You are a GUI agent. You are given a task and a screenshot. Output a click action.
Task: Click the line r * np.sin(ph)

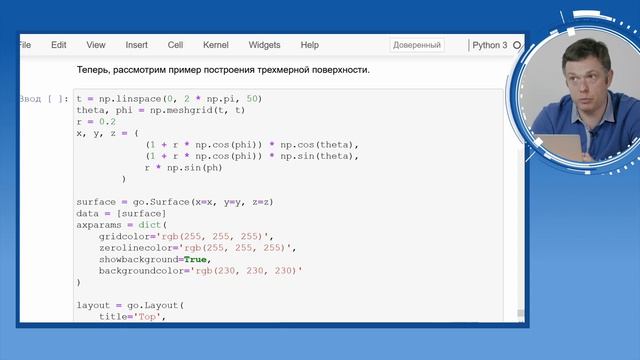coord(184,167)
